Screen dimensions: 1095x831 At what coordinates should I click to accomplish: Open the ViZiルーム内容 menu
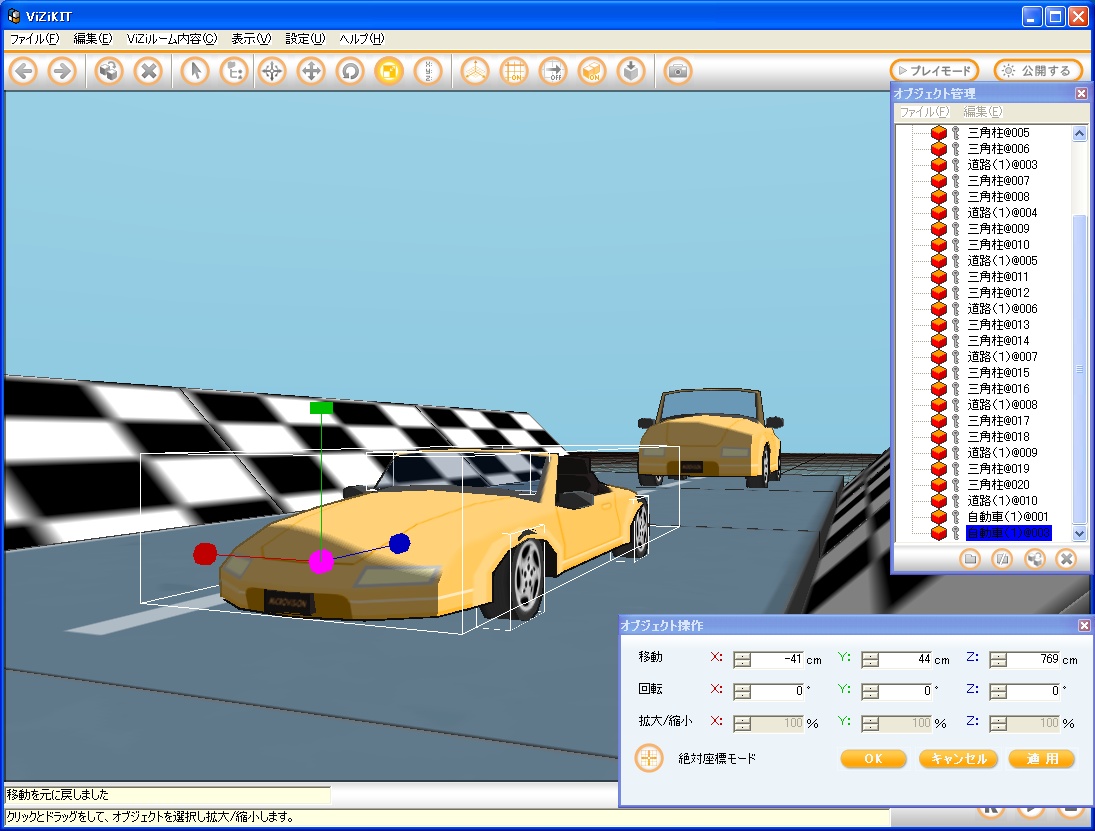tap(171, 39)
